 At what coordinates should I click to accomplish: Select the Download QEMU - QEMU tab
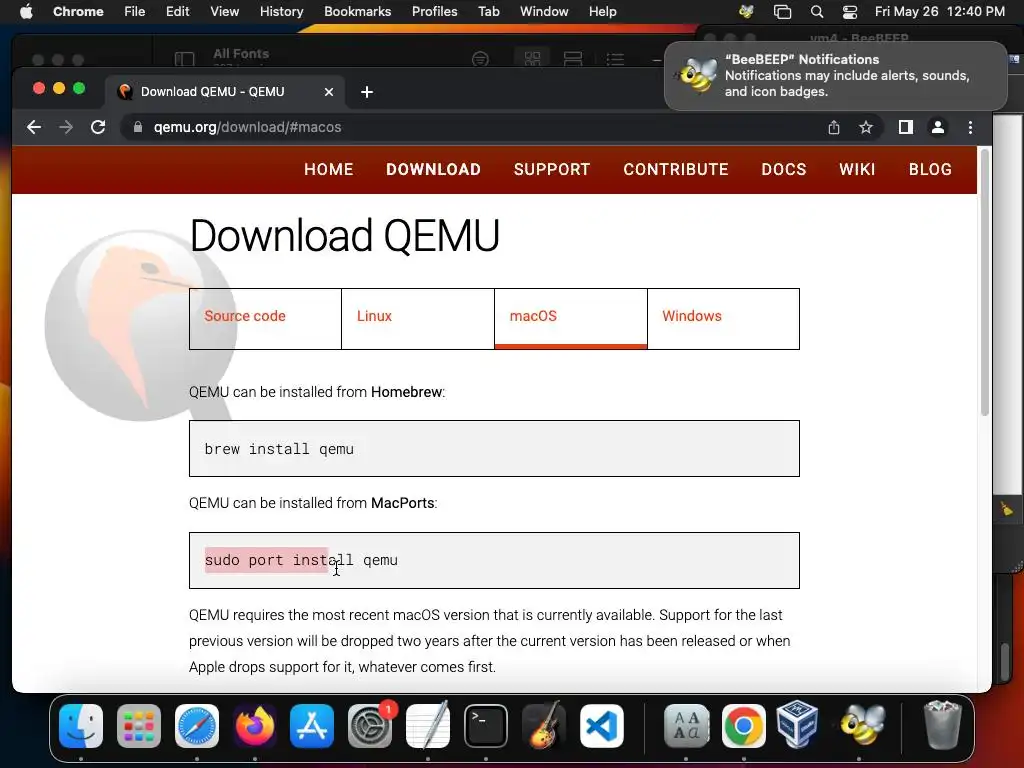pos(224,92)
